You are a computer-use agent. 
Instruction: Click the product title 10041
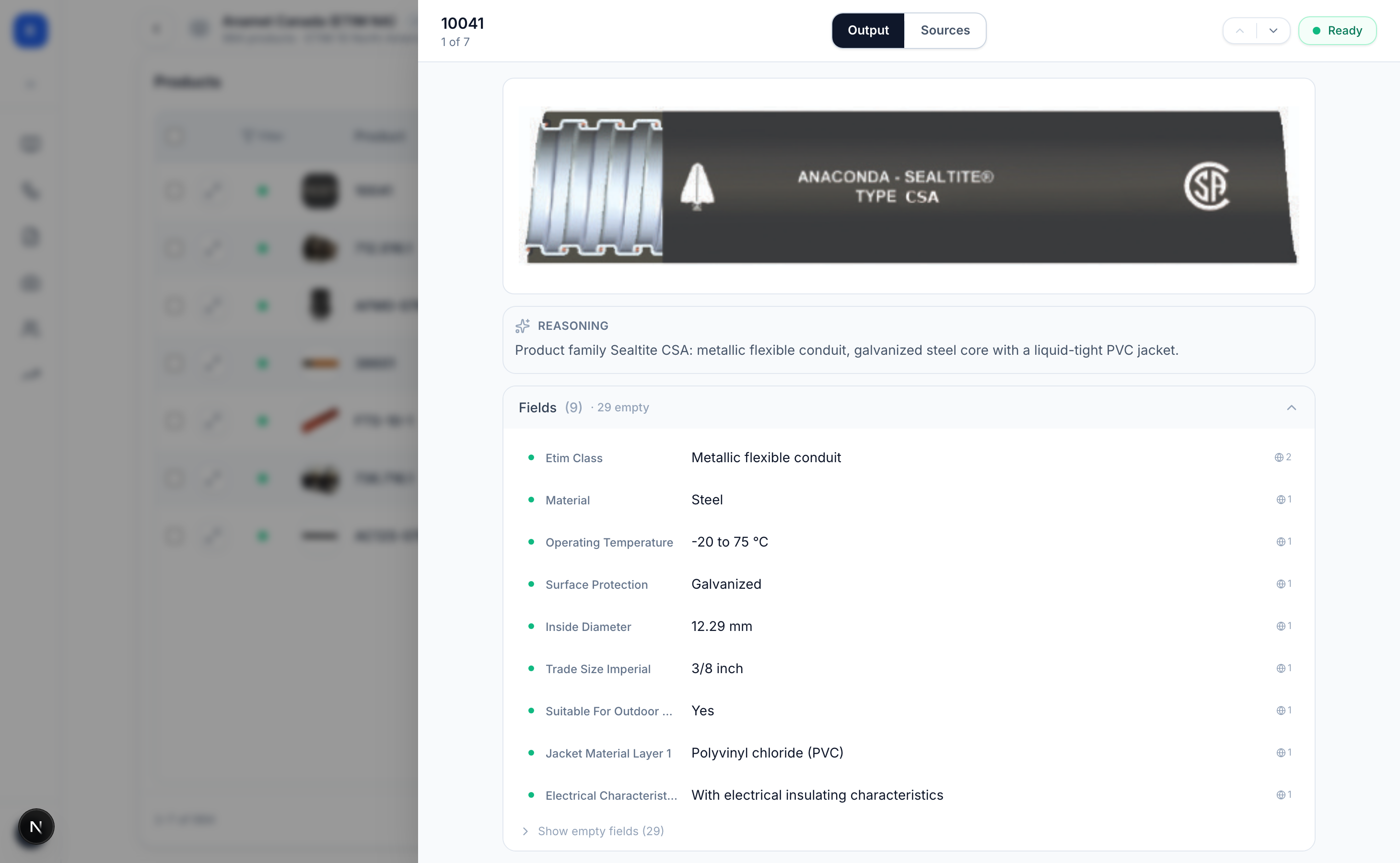coord(462,23)
